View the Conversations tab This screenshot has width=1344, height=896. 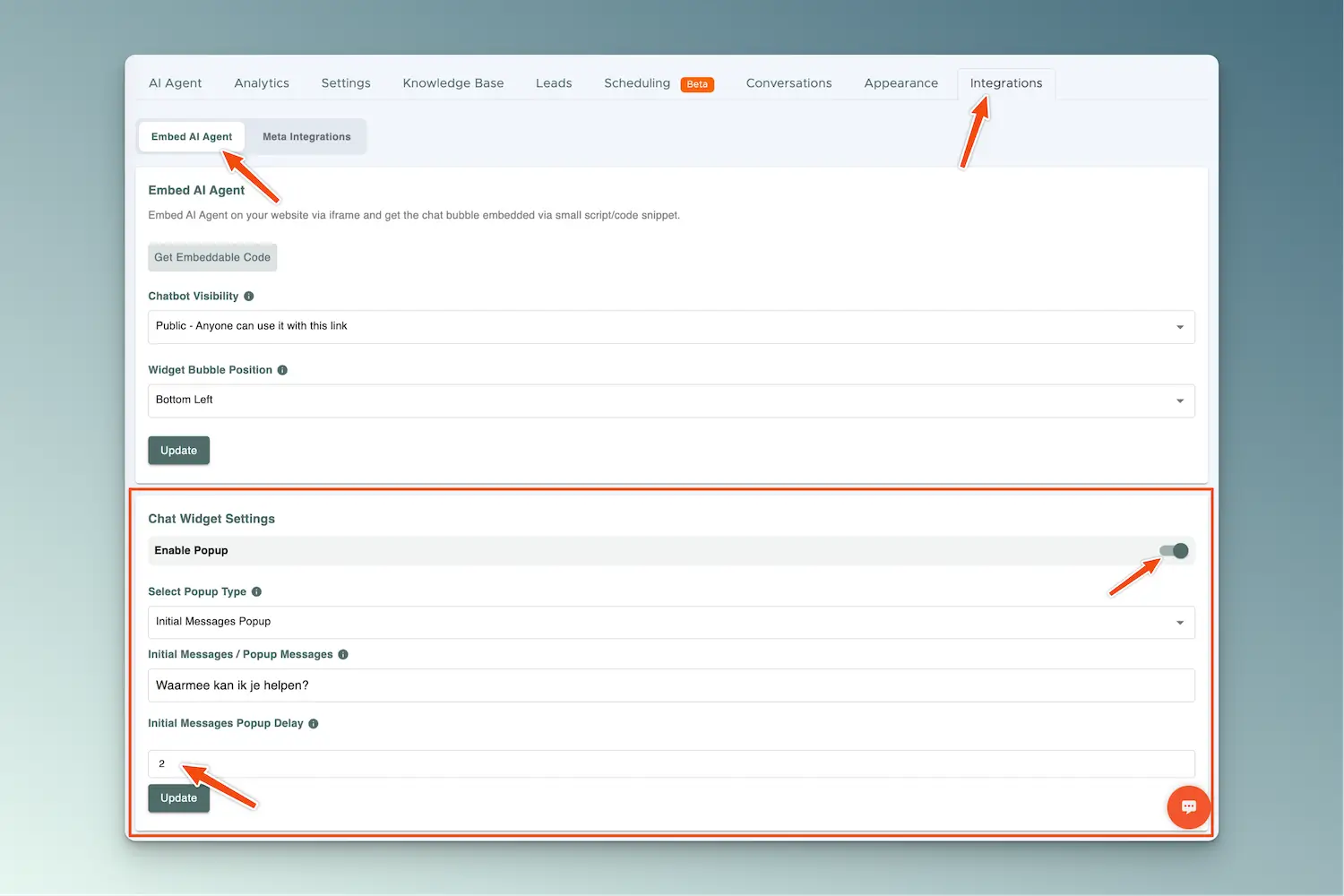pos(789,83)
